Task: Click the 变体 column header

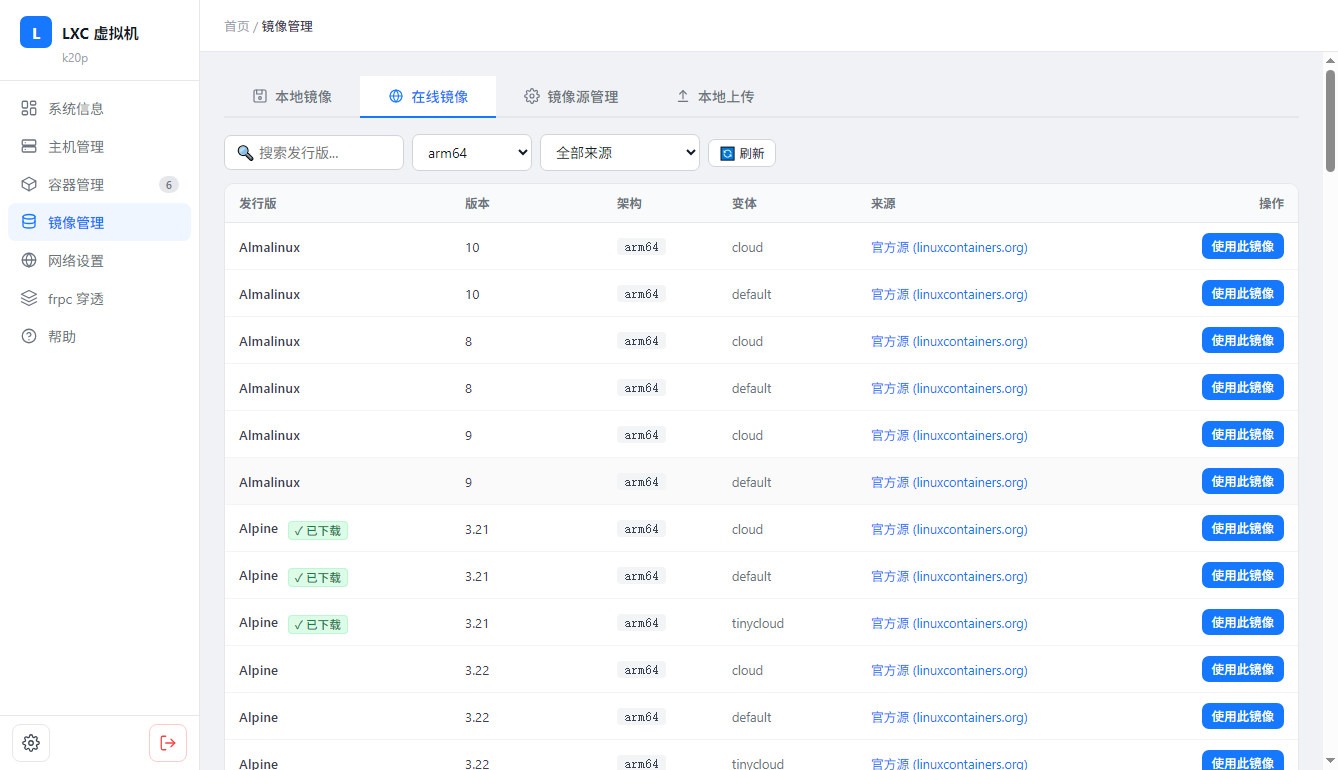Action: point(744,203)
